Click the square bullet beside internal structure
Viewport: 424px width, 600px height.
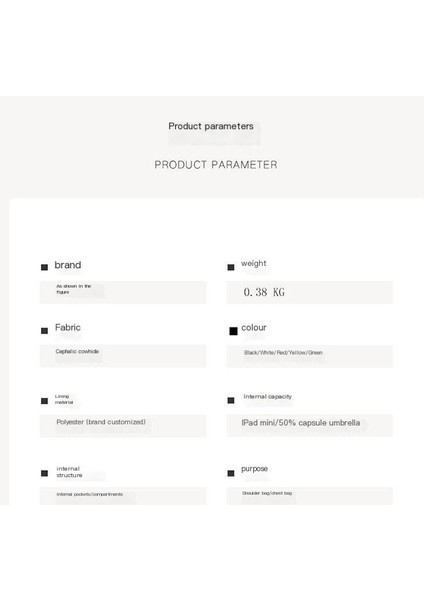pos(44,473)
